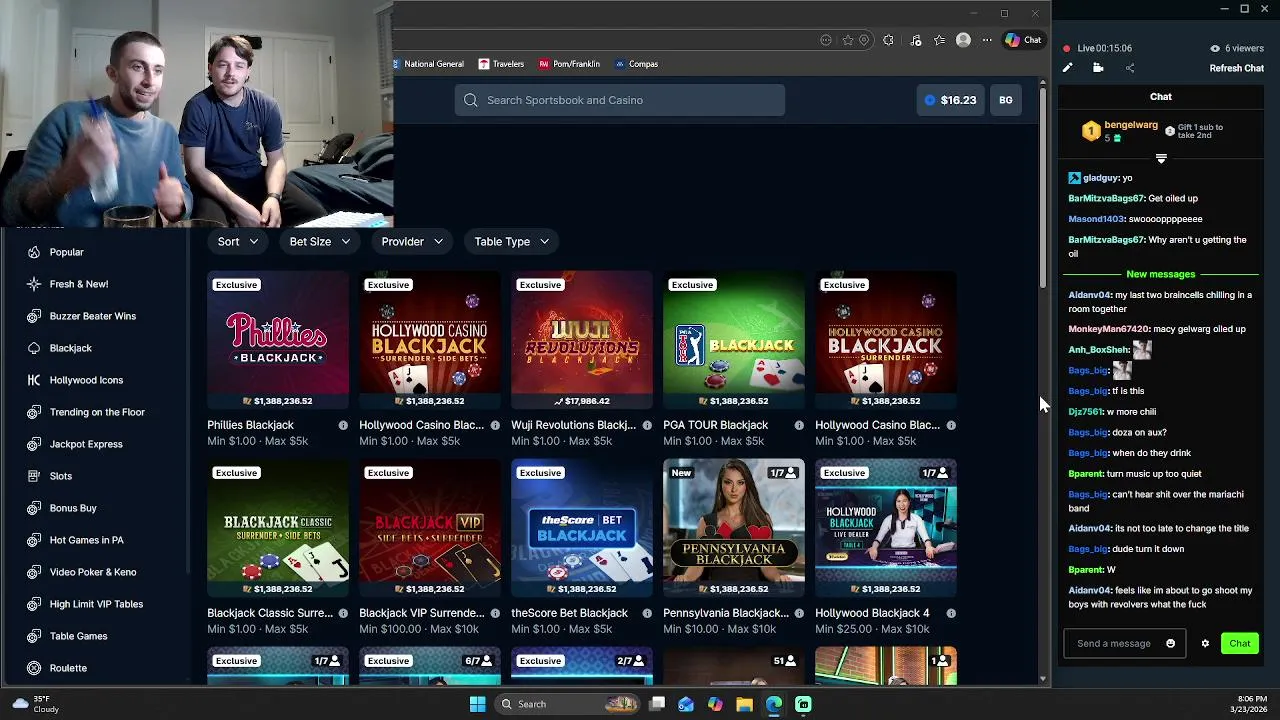Open PGA TOUR Blackjack game thumbnail
1280x720 pixels.
(x=734, y=340)
